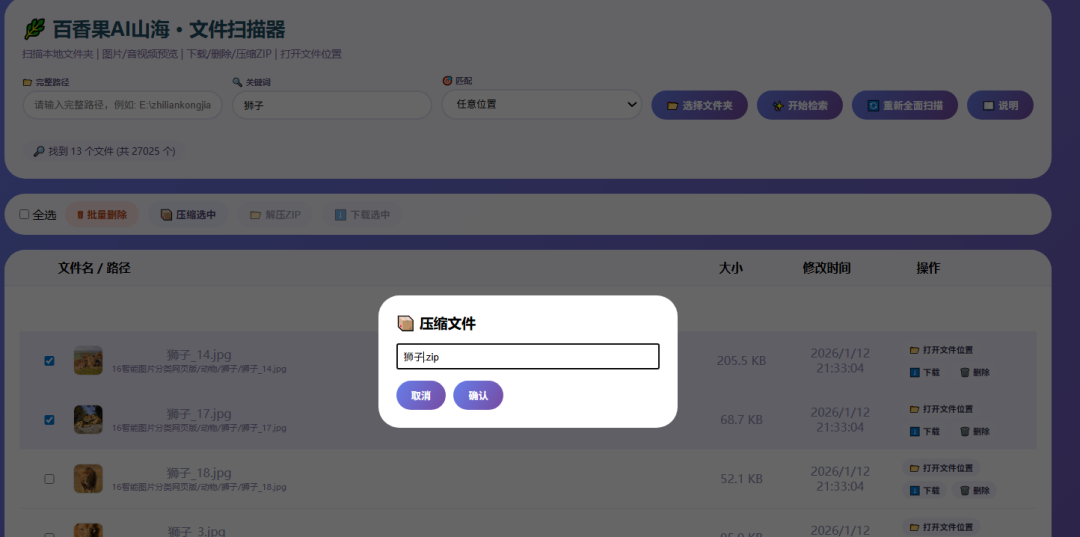Click the folder icon next to 完整路径 label
This screenshot has height=537, width=1080.
tap(28, 82)
